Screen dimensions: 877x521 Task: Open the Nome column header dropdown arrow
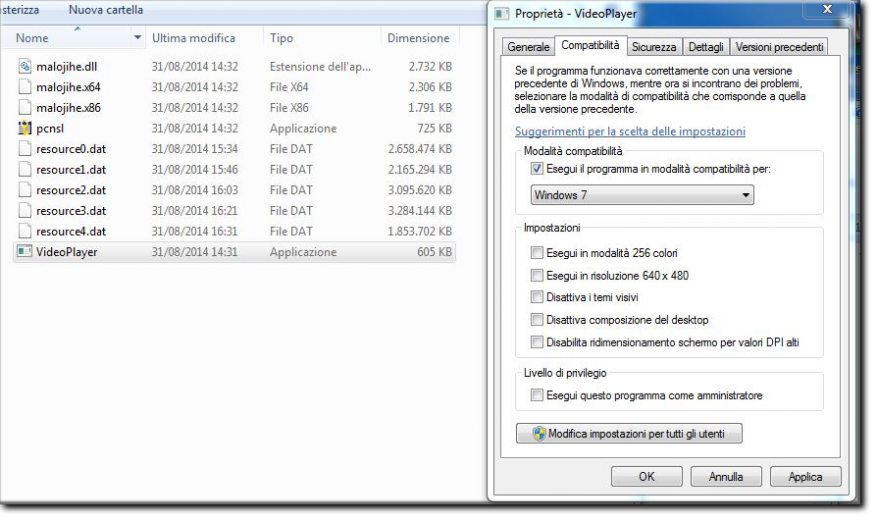pyautogui.click(x=138, y=38)
